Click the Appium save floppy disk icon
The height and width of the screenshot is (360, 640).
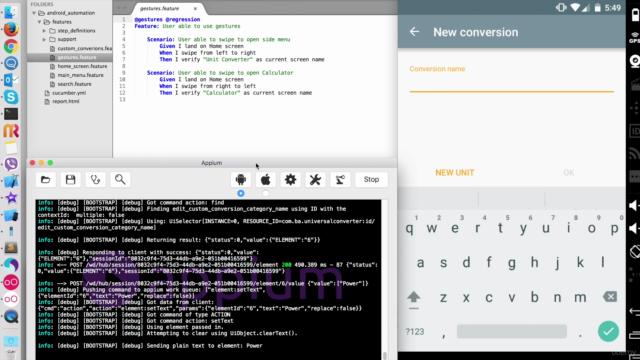pos(71,180)
